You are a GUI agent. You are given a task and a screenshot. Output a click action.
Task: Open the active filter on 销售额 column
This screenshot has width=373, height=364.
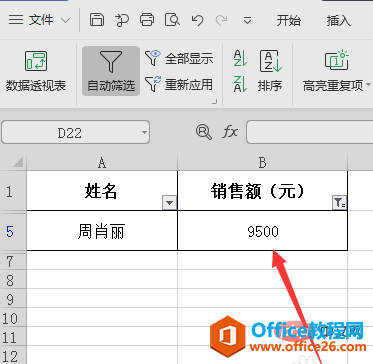coord(339,202)
